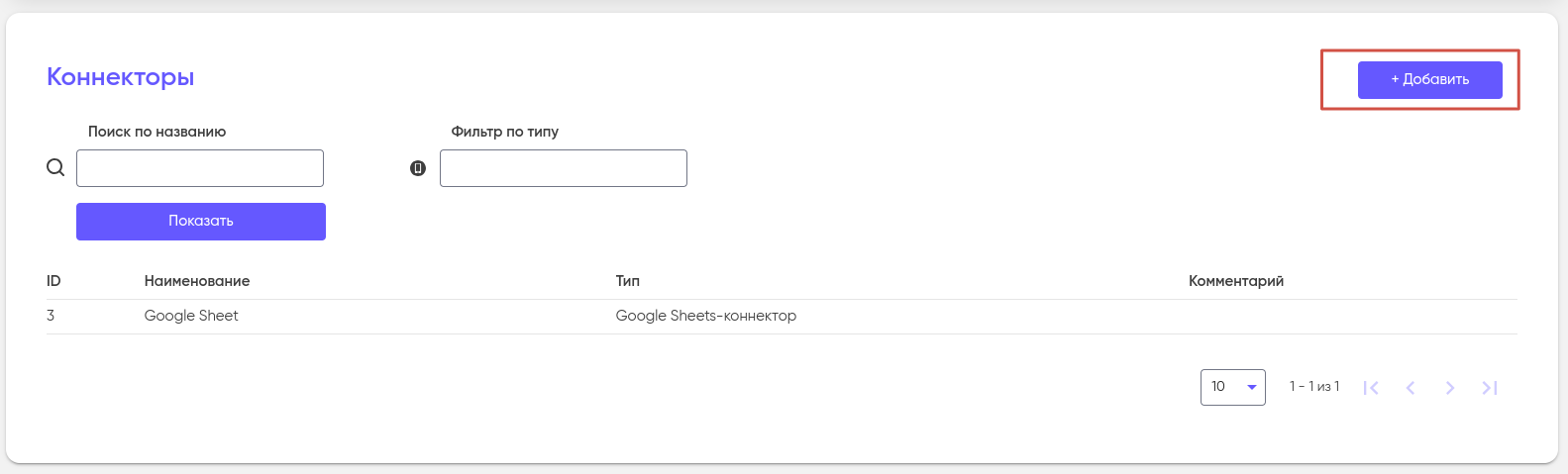Go to previous page arrow
Image resolution: width=1568 pixels, height=474 pixels.
pos(1411,388)
